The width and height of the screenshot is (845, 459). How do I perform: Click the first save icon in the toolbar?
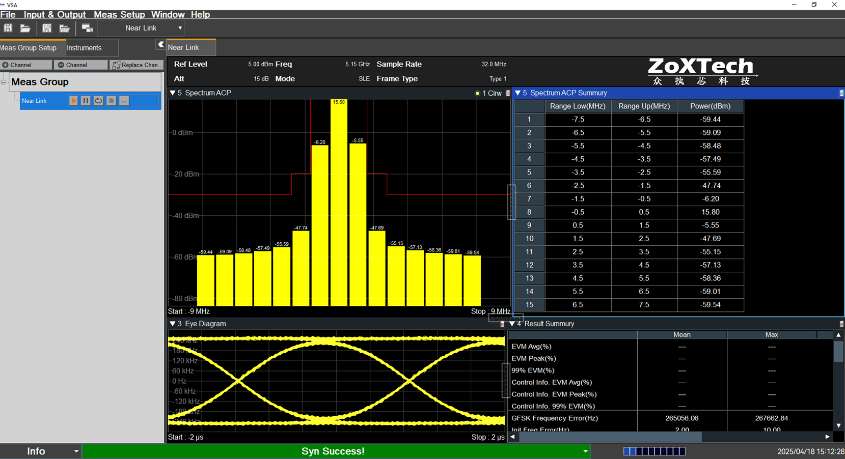(x=8, y=28)
